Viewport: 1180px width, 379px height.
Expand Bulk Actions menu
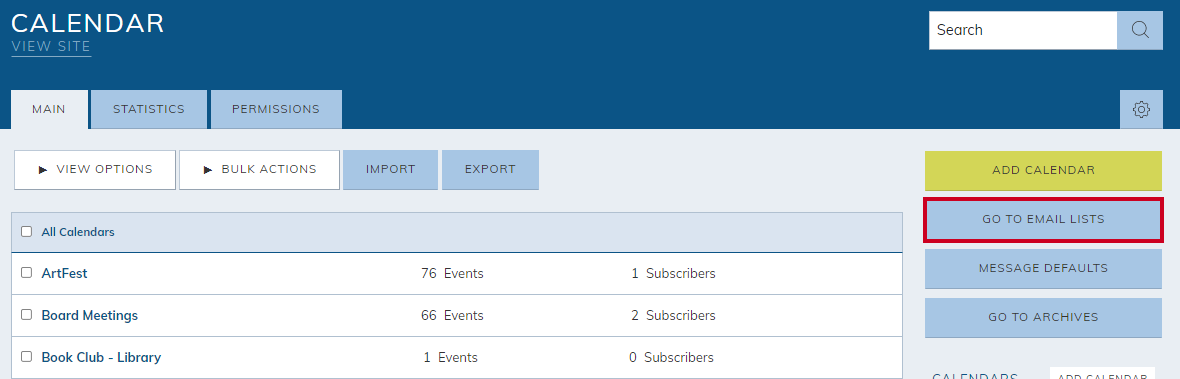pos(259,169)
